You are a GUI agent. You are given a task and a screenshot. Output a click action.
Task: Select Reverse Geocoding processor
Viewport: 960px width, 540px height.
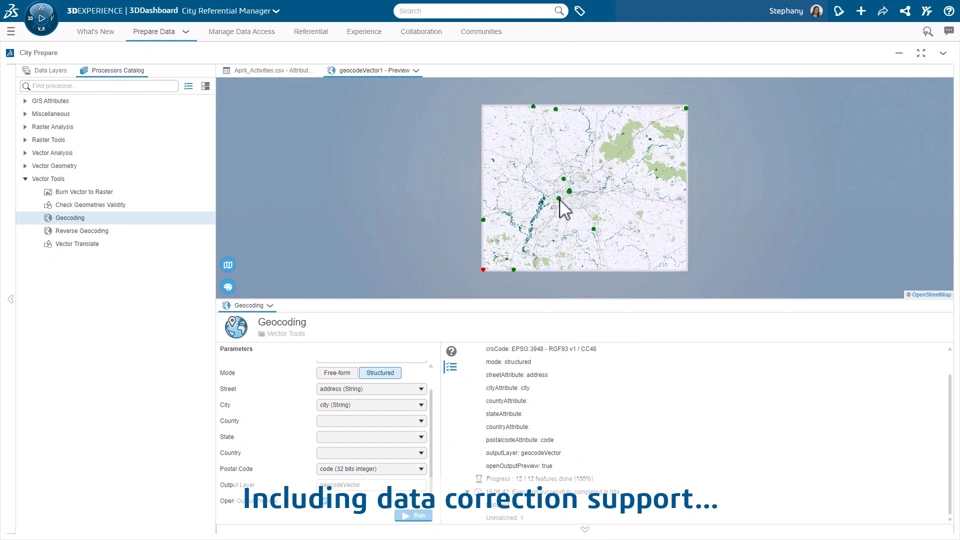81,231
